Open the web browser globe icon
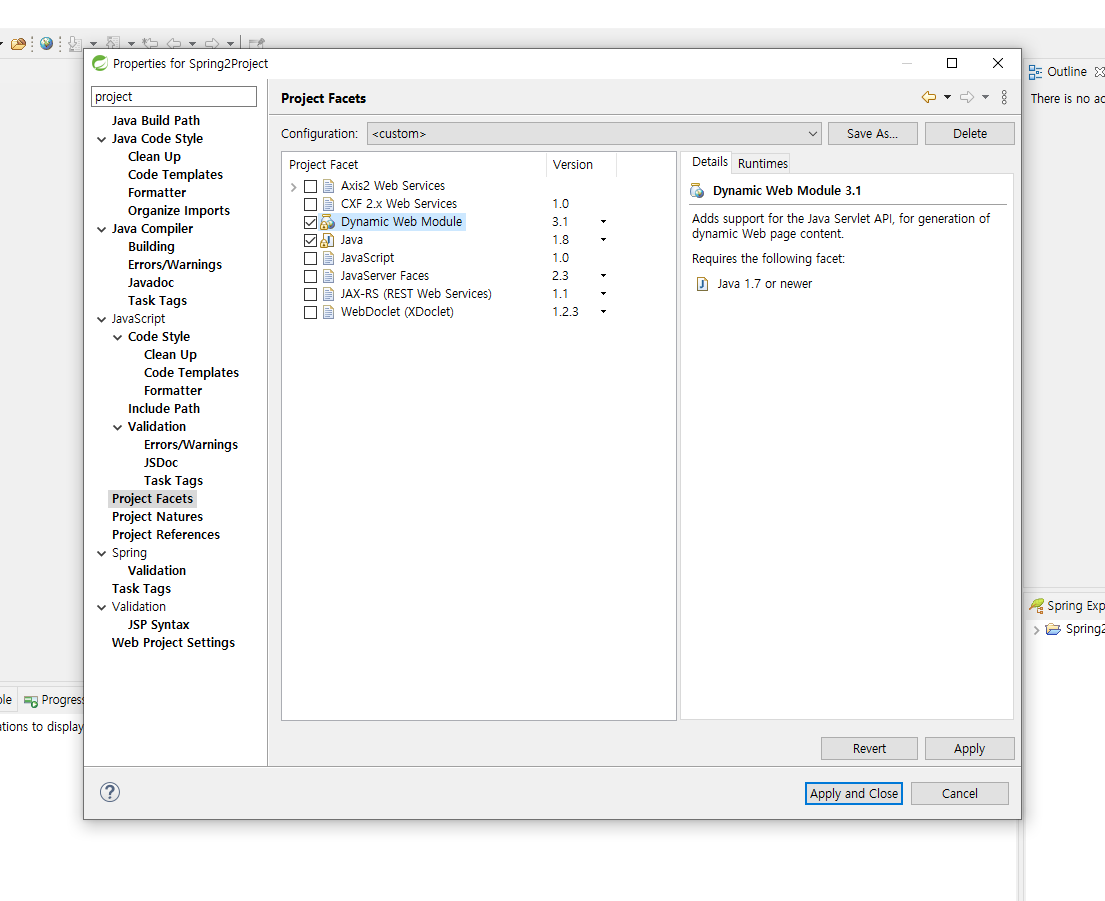1105x901 pixels. click(47, 44)
